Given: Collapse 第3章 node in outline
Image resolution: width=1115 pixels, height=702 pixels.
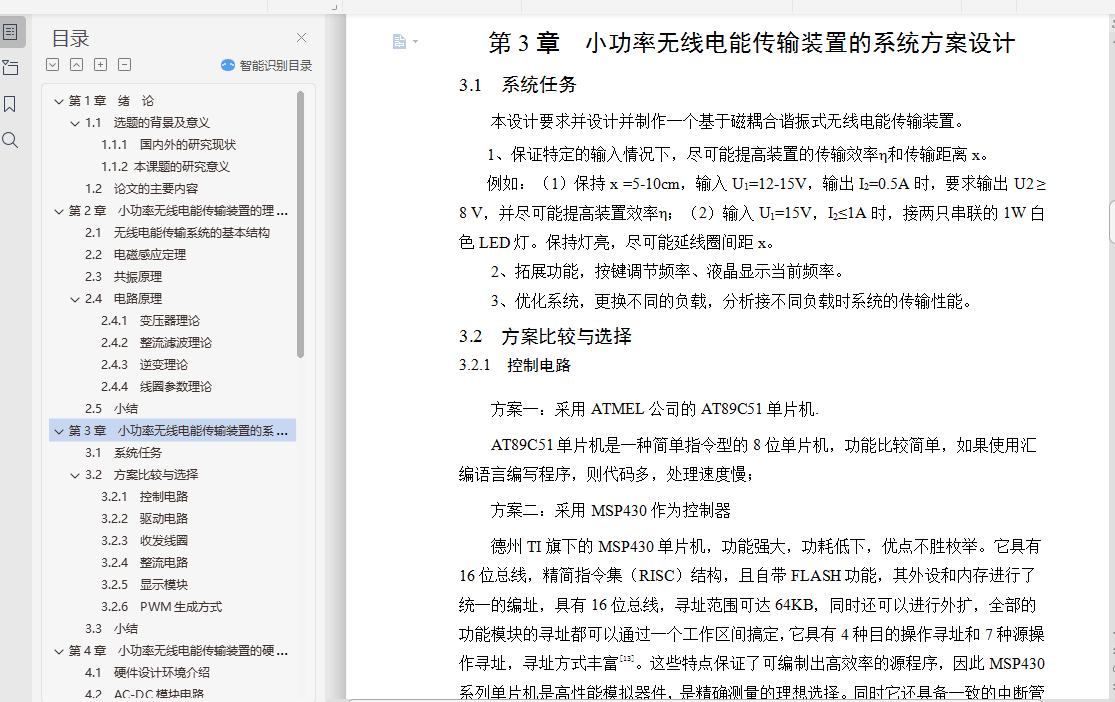Looking at the screenshot, I should [59, 431].
